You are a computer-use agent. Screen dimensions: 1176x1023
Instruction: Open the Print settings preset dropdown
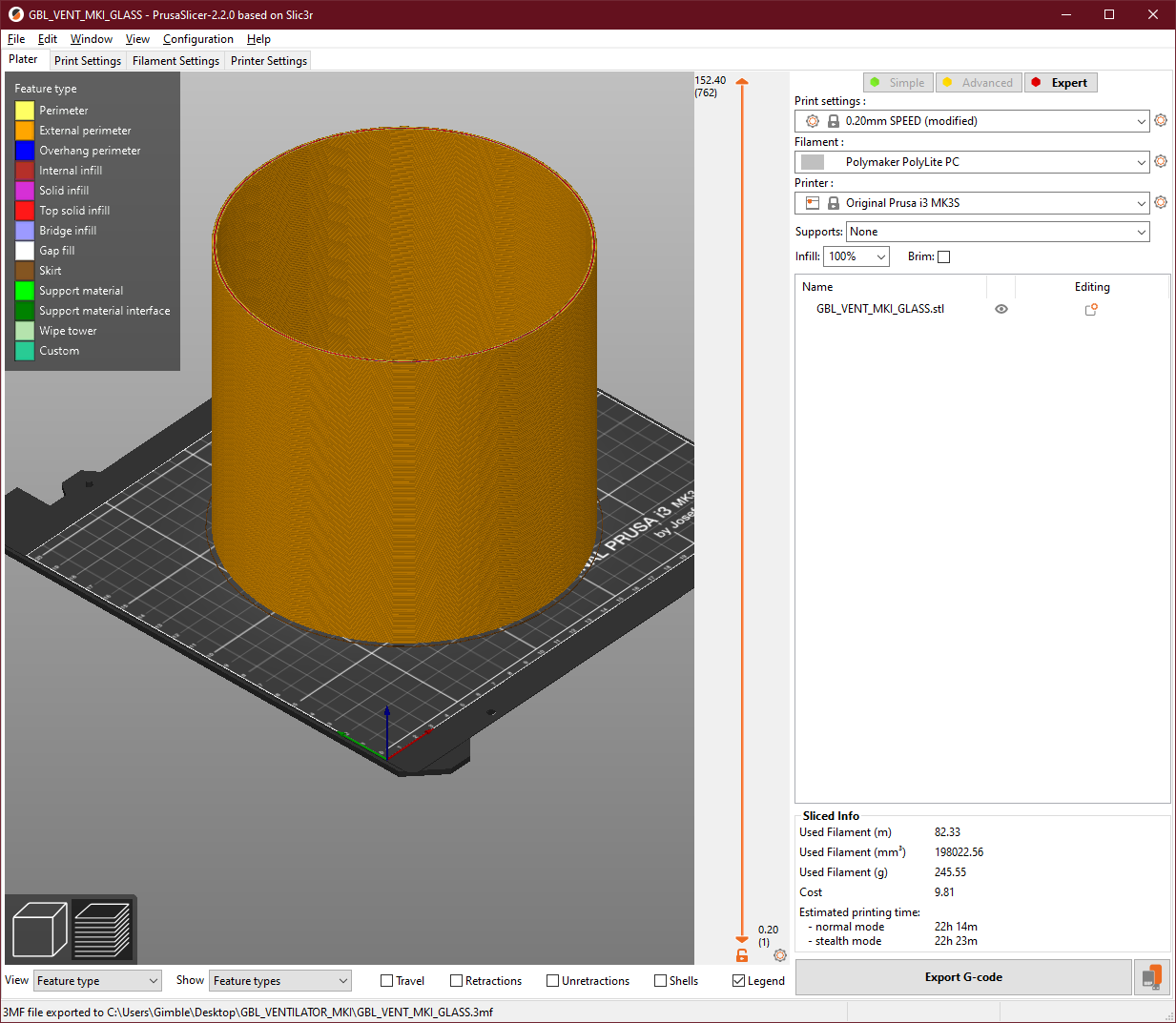[x=972, y=121]
